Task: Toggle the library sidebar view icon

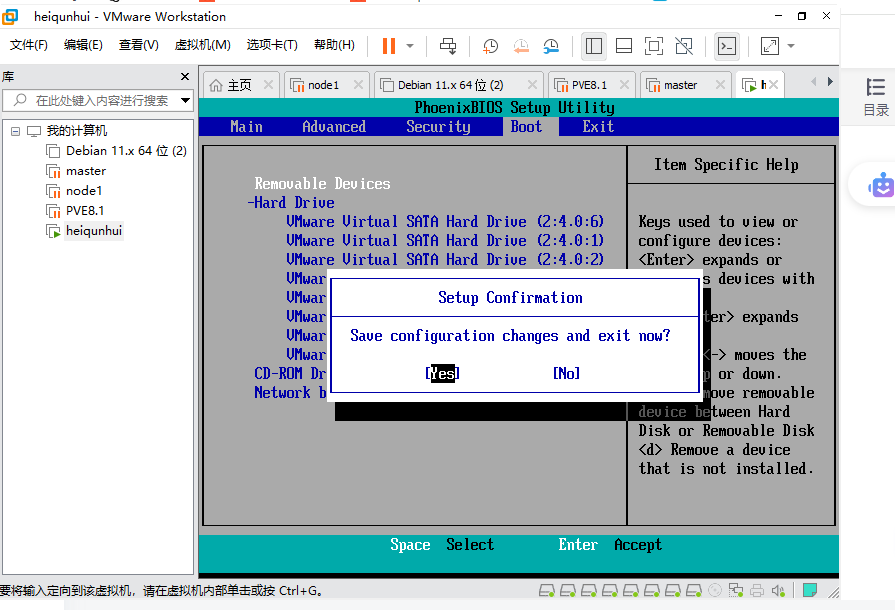Action: tap(594, 46)
